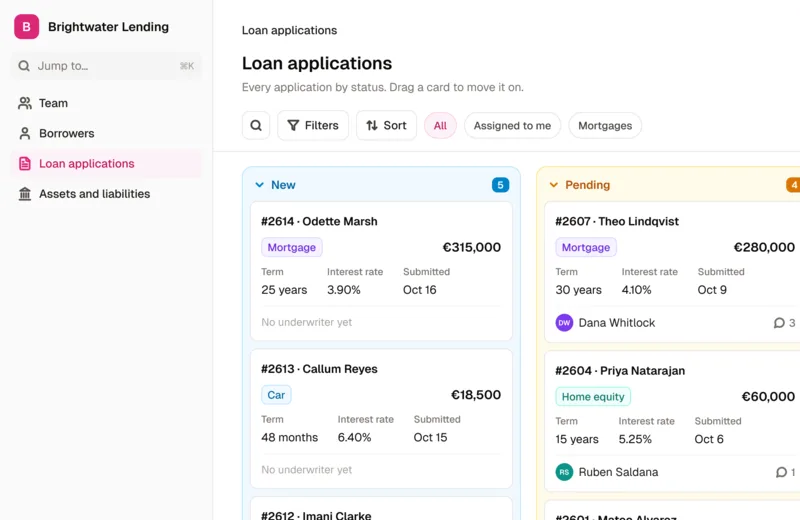This screenshot has width=800, height=520.
Task: Click the Ruben Saldana RS avatar
Action: pyautogui.click(x=564, y=472)
